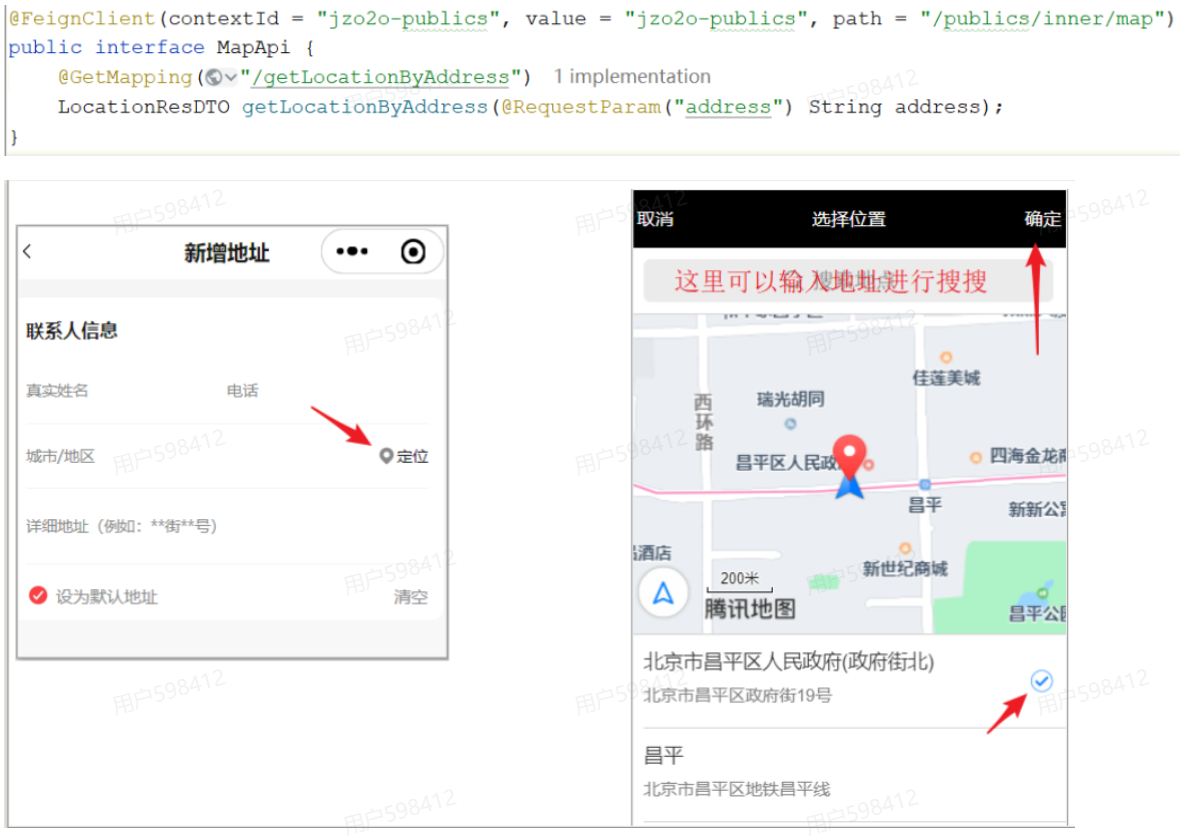The width and height of the screenshot is (1196, 839).
Task: Click the red map pin marker
Action: click(x=849, y=456)
